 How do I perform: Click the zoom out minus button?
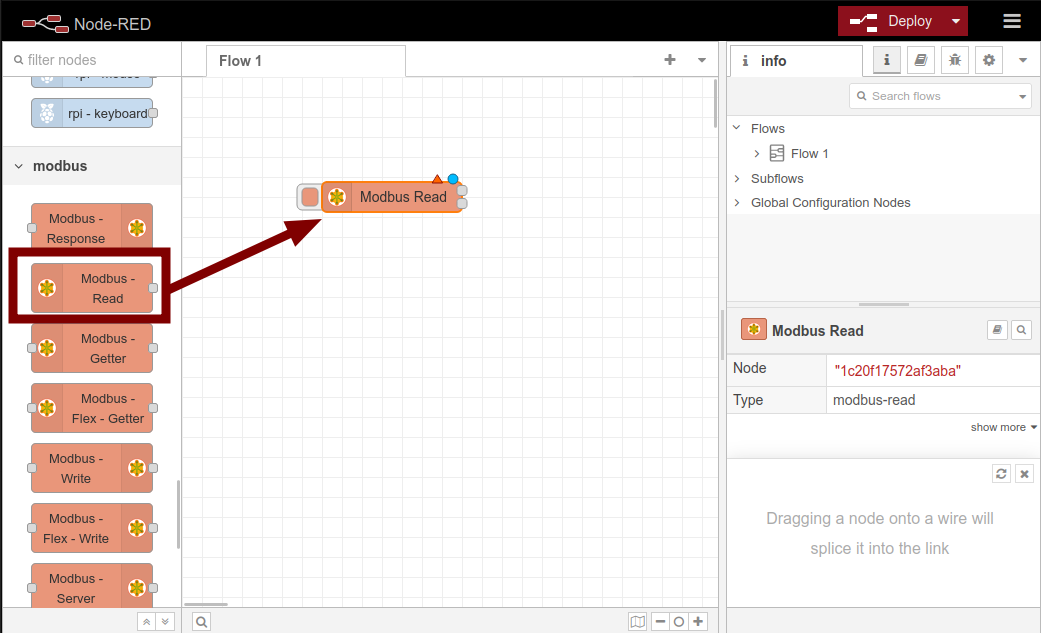pos(660,622)
